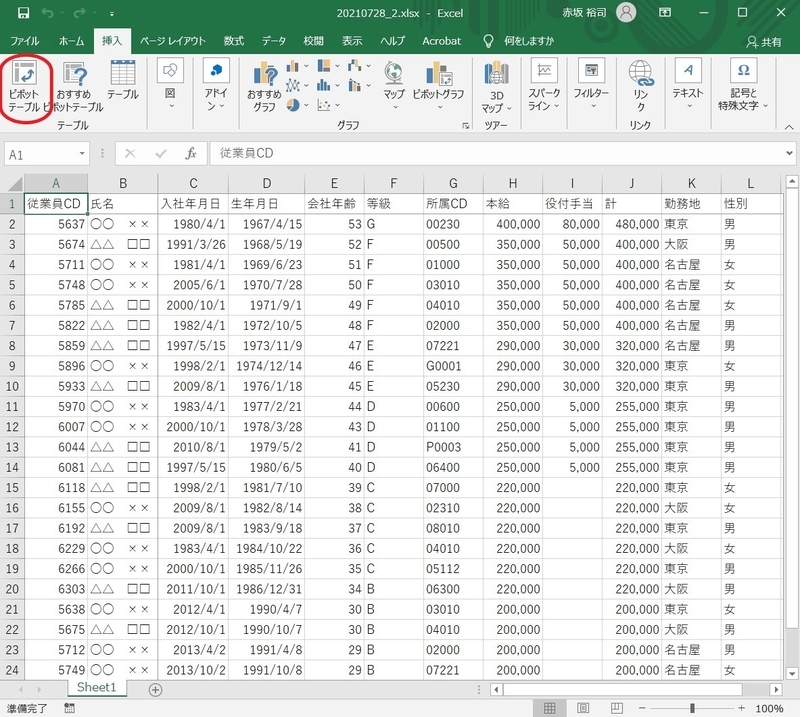
Task: Open 記号と特殊文字 symbols menu
Action: 743,84
